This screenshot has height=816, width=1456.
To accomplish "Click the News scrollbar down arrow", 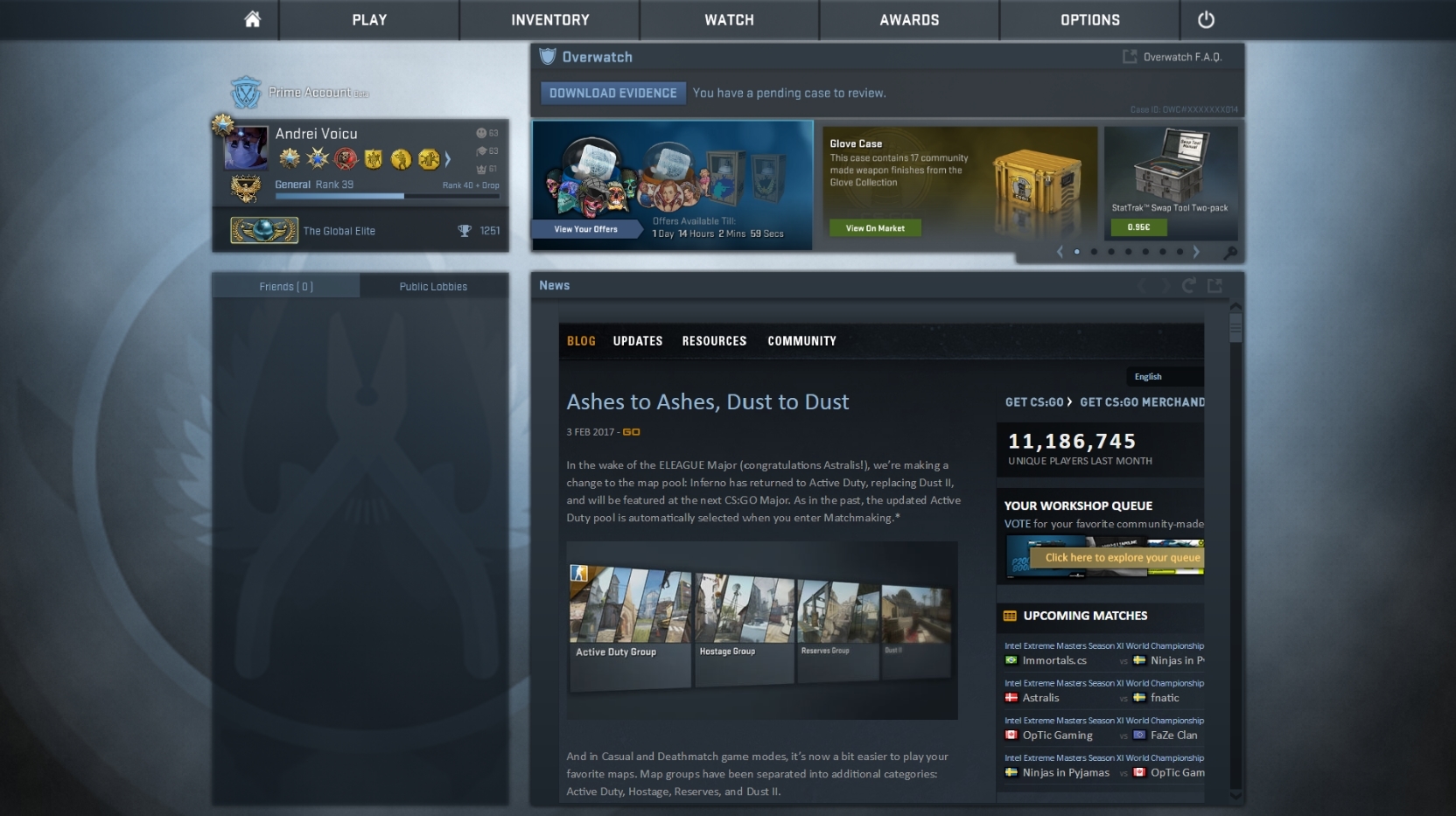I will (x=1235, y=795).
